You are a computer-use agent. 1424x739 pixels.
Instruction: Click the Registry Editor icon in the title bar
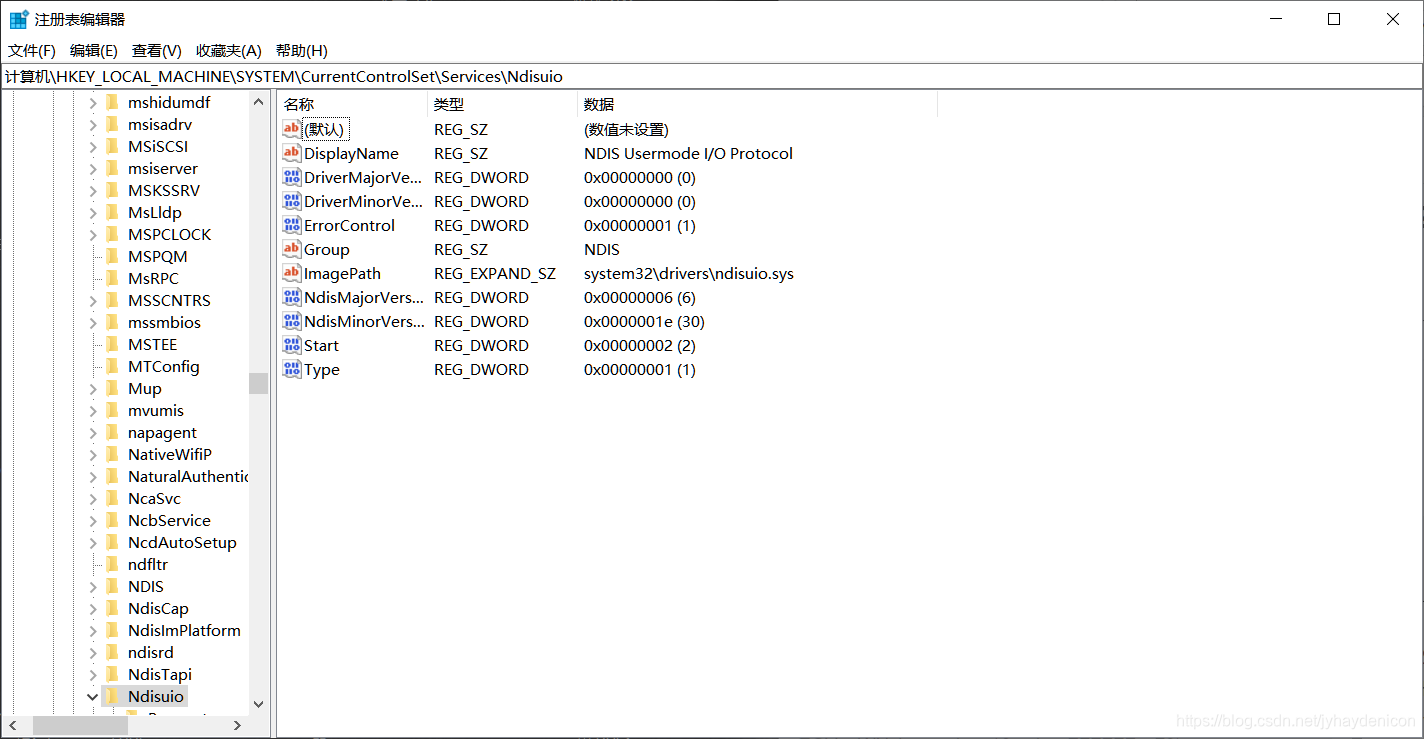19,19
